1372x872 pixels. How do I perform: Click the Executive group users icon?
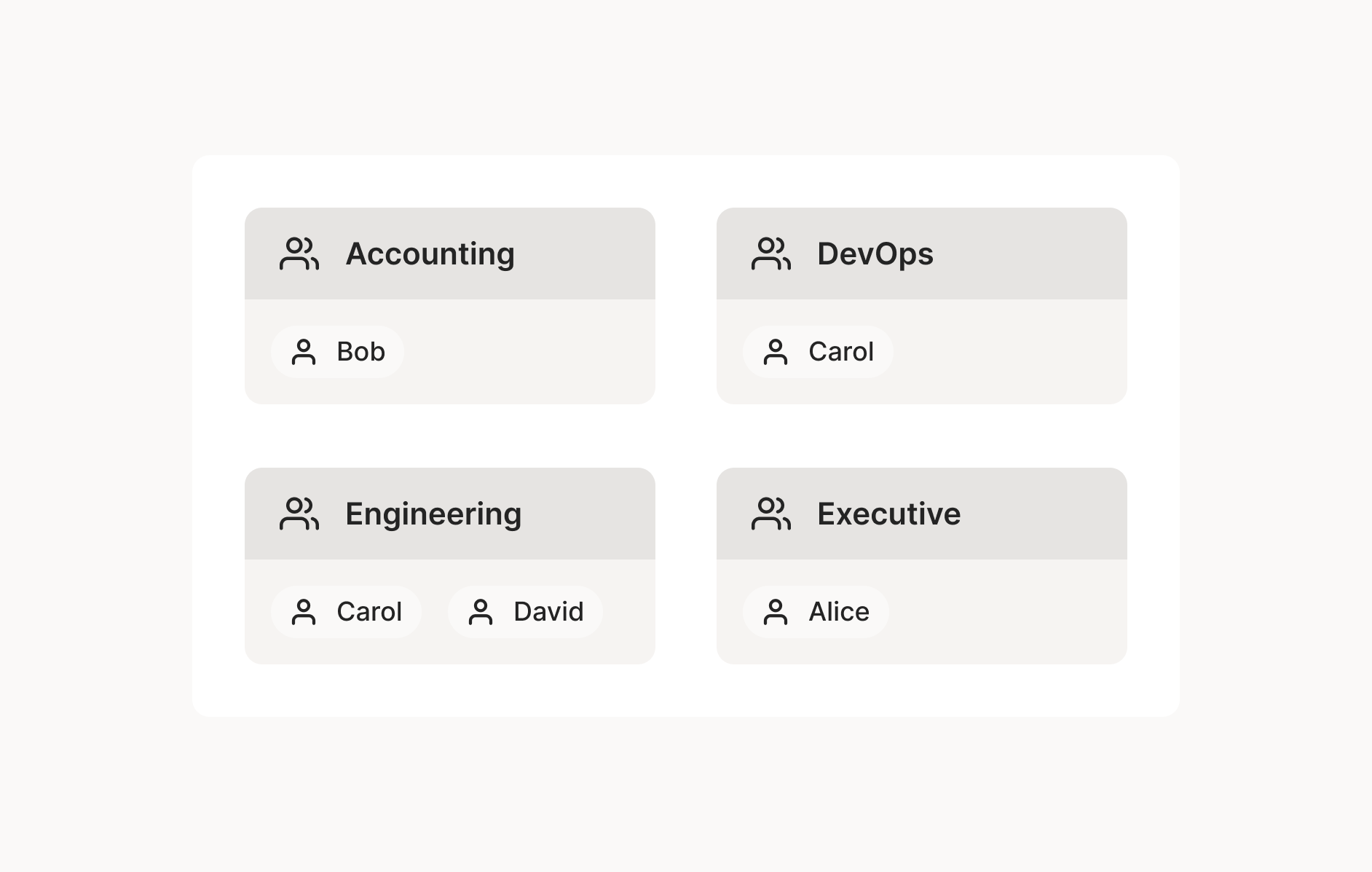771,514
